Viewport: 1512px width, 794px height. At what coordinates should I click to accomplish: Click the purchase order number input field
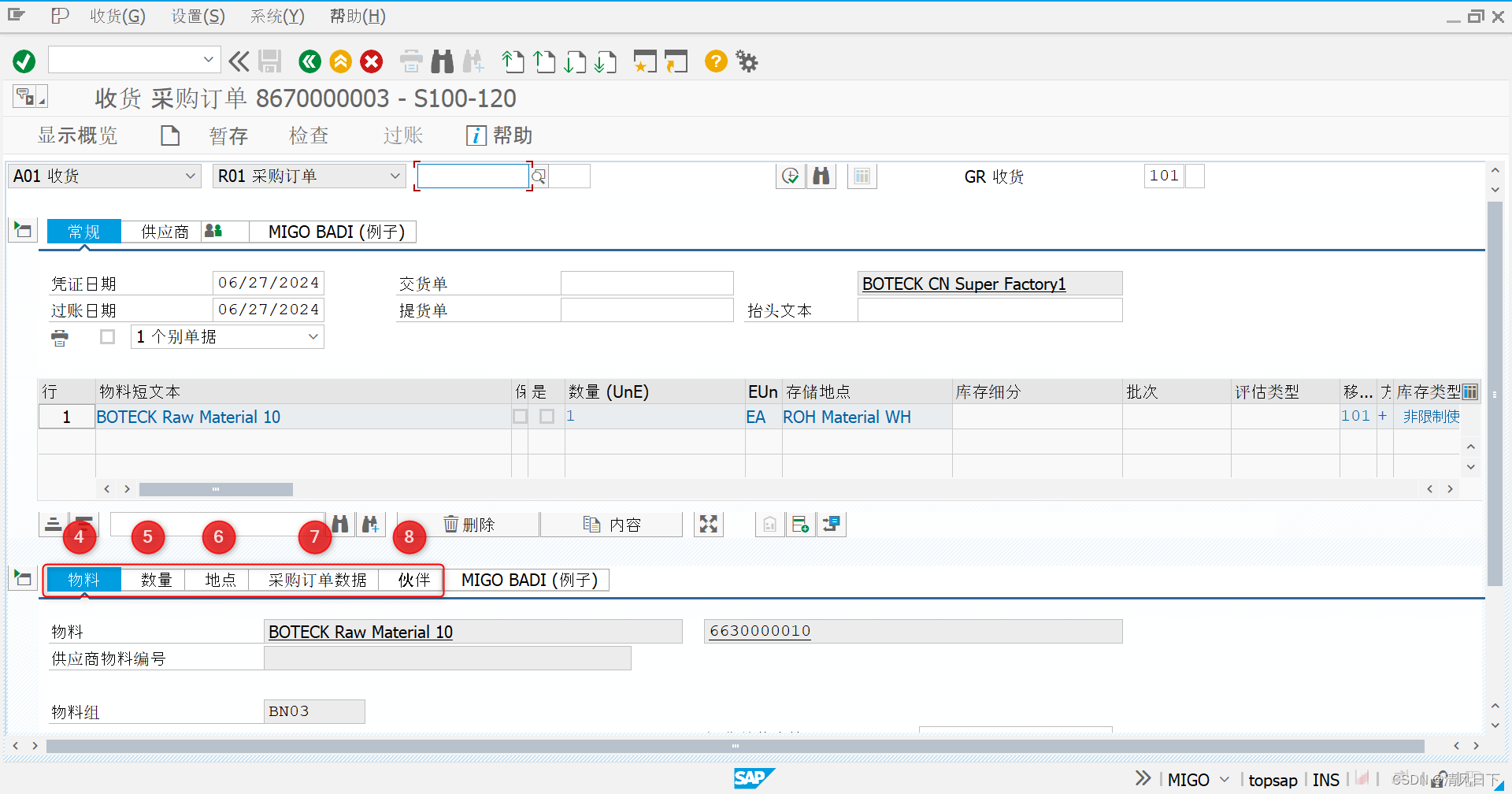click(472, 176)
